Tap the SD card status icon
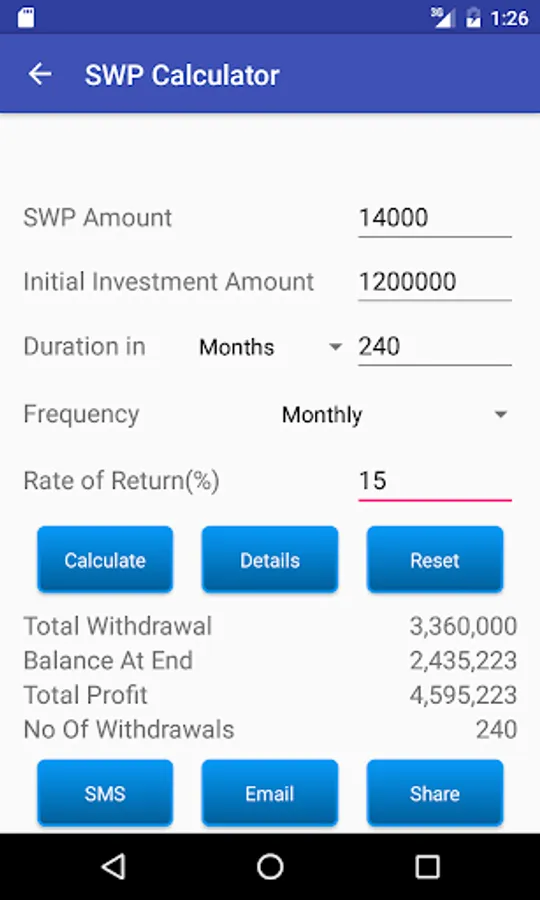This screenshot has height=900, width=540. [x=26, y=18]
